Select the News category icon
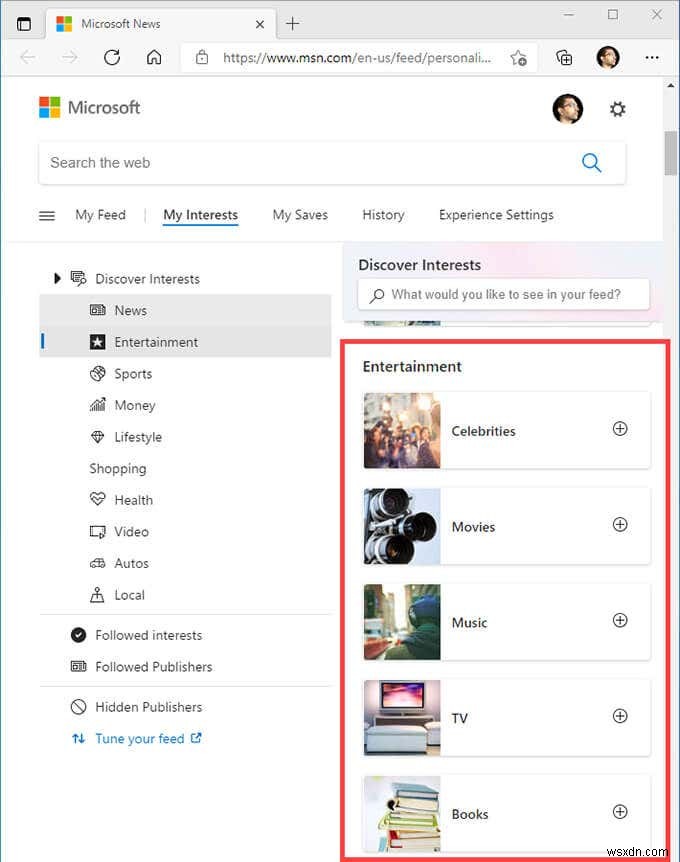The image size is (680, 862). [x=100, y=310]
